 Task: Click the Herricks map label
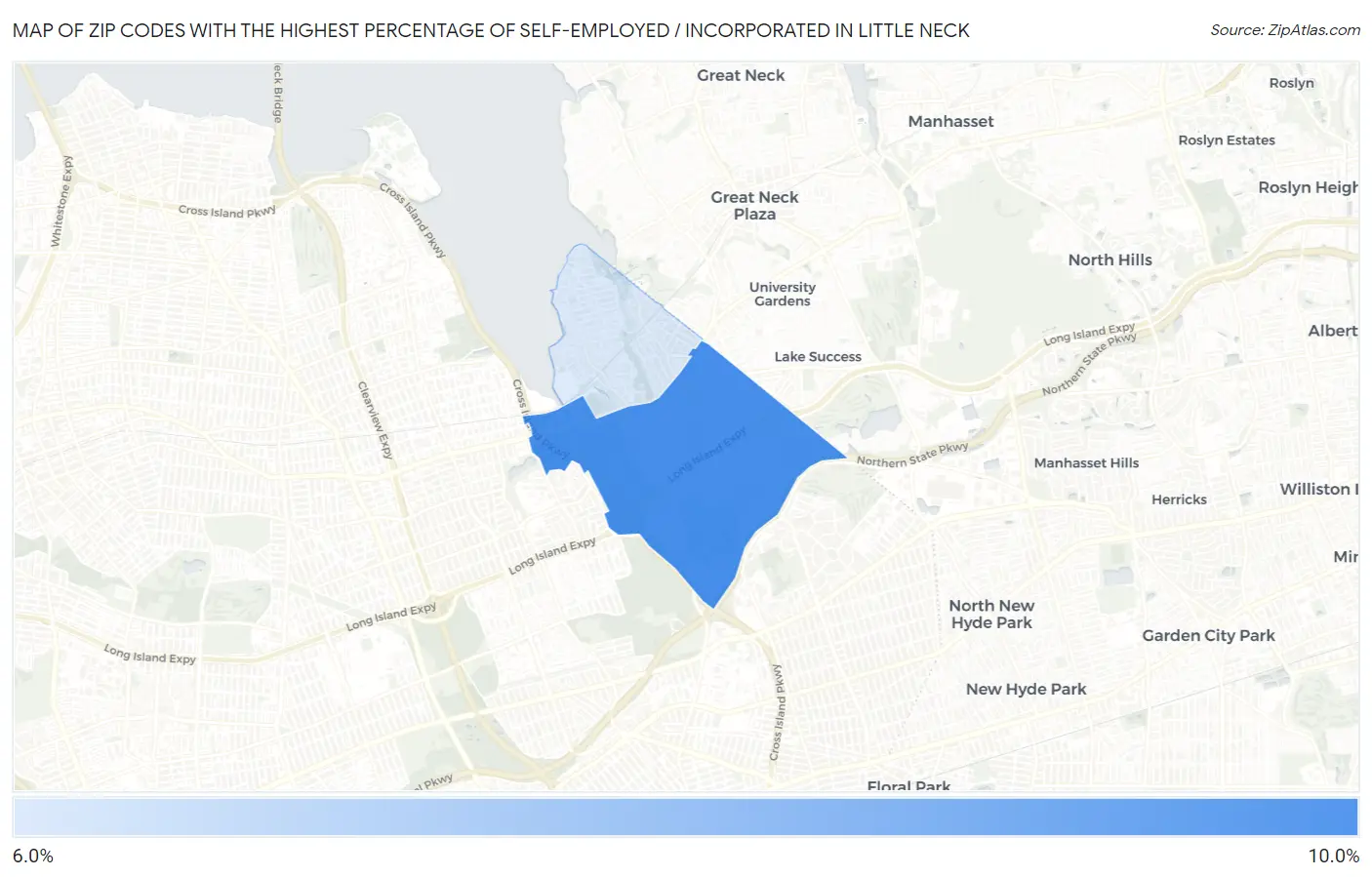pyautogui.click(x=1179, y=498)
